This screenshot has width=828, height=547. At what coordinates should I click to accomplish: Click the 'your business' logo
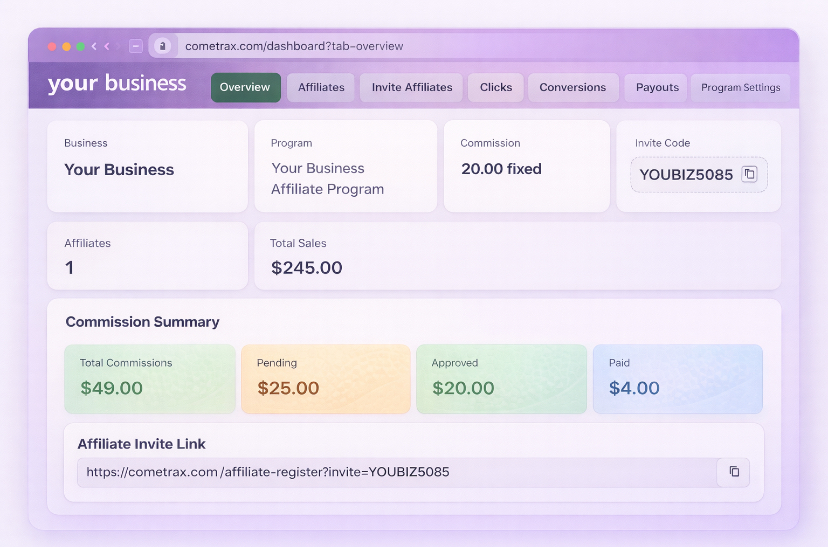click(x=117, y=83)
